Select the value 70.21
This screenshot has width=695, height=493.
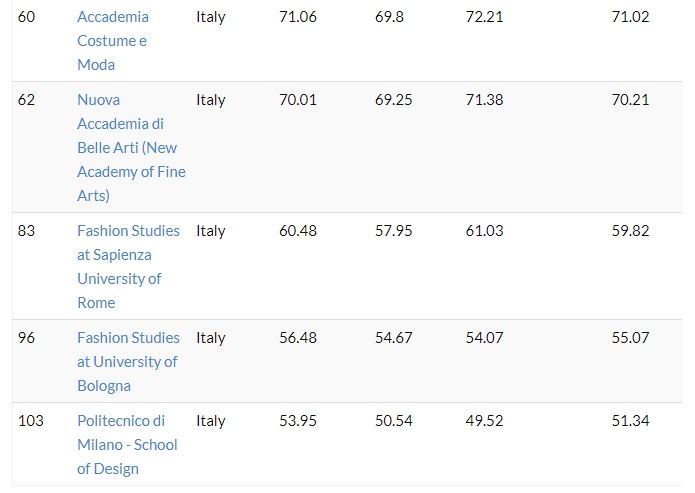tap(630, 100)
